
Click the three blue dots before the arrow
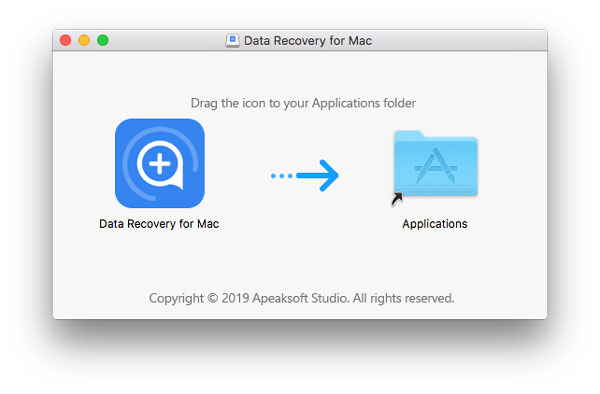click(282, 176)
